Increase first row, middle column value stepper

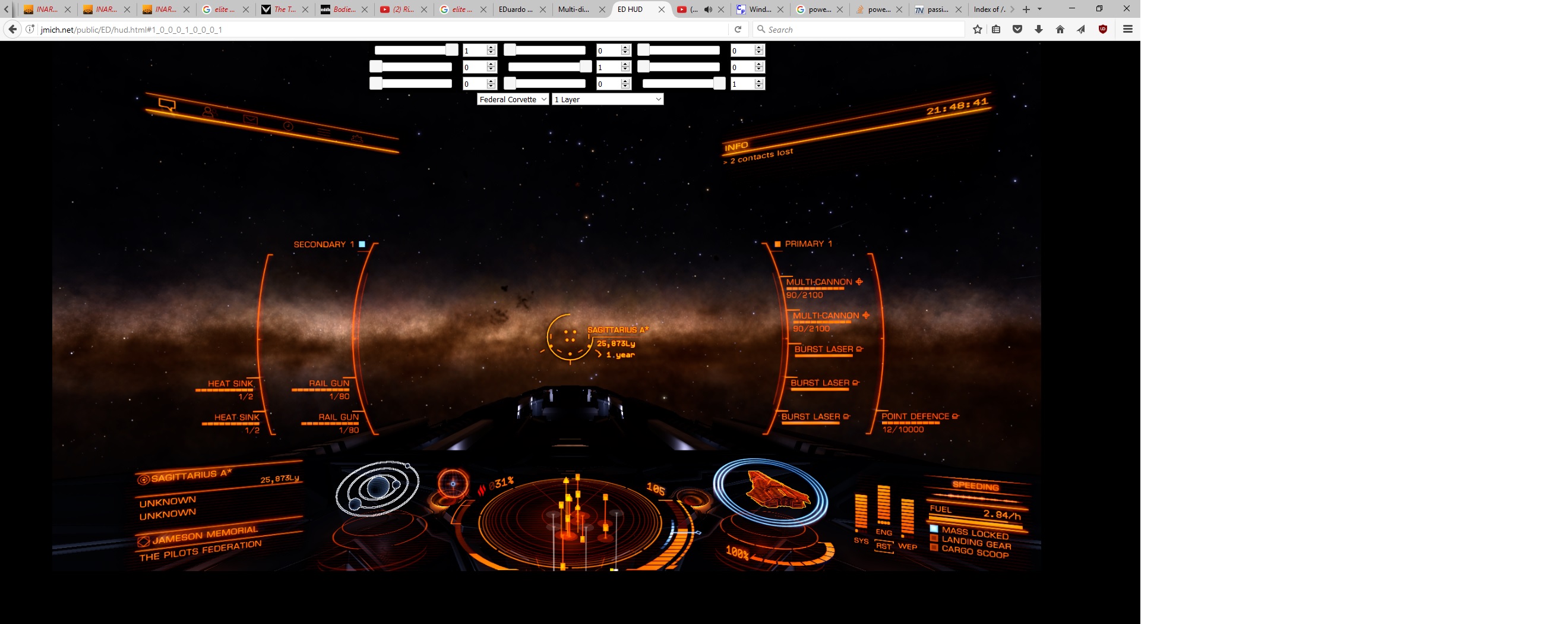pos(625,48)
